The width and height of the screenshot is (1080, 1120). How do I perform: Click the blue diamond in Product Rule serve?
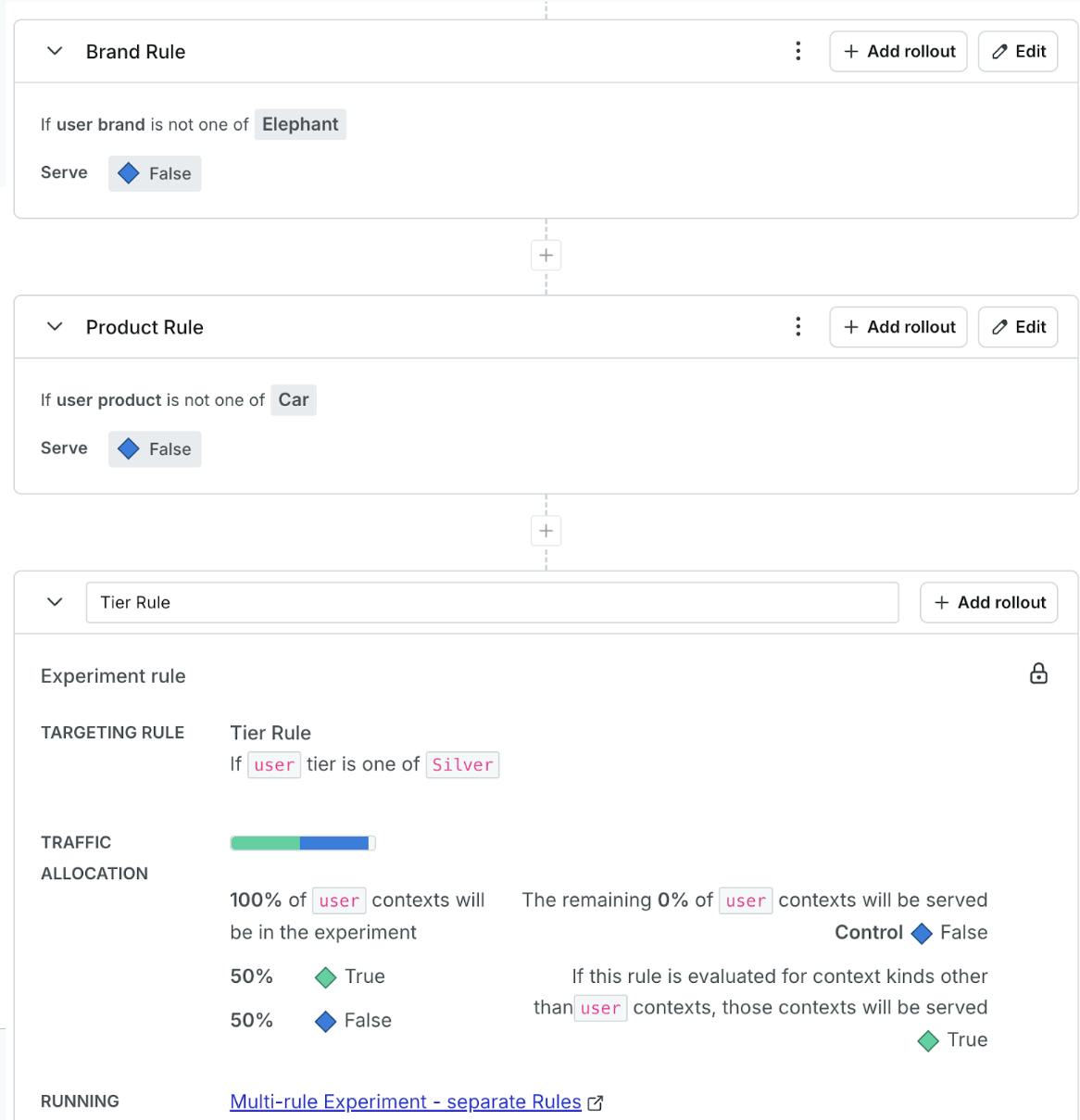pyautogui.click(x=129, y=449)
